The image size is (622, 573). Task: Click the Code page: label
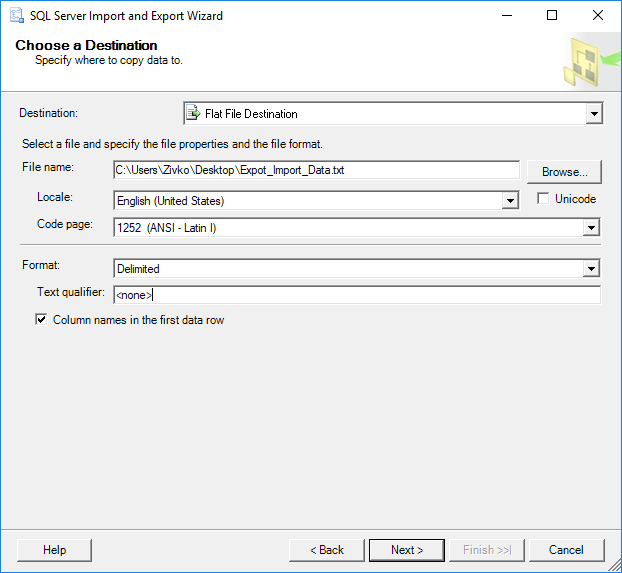click(x=65, y=224)
